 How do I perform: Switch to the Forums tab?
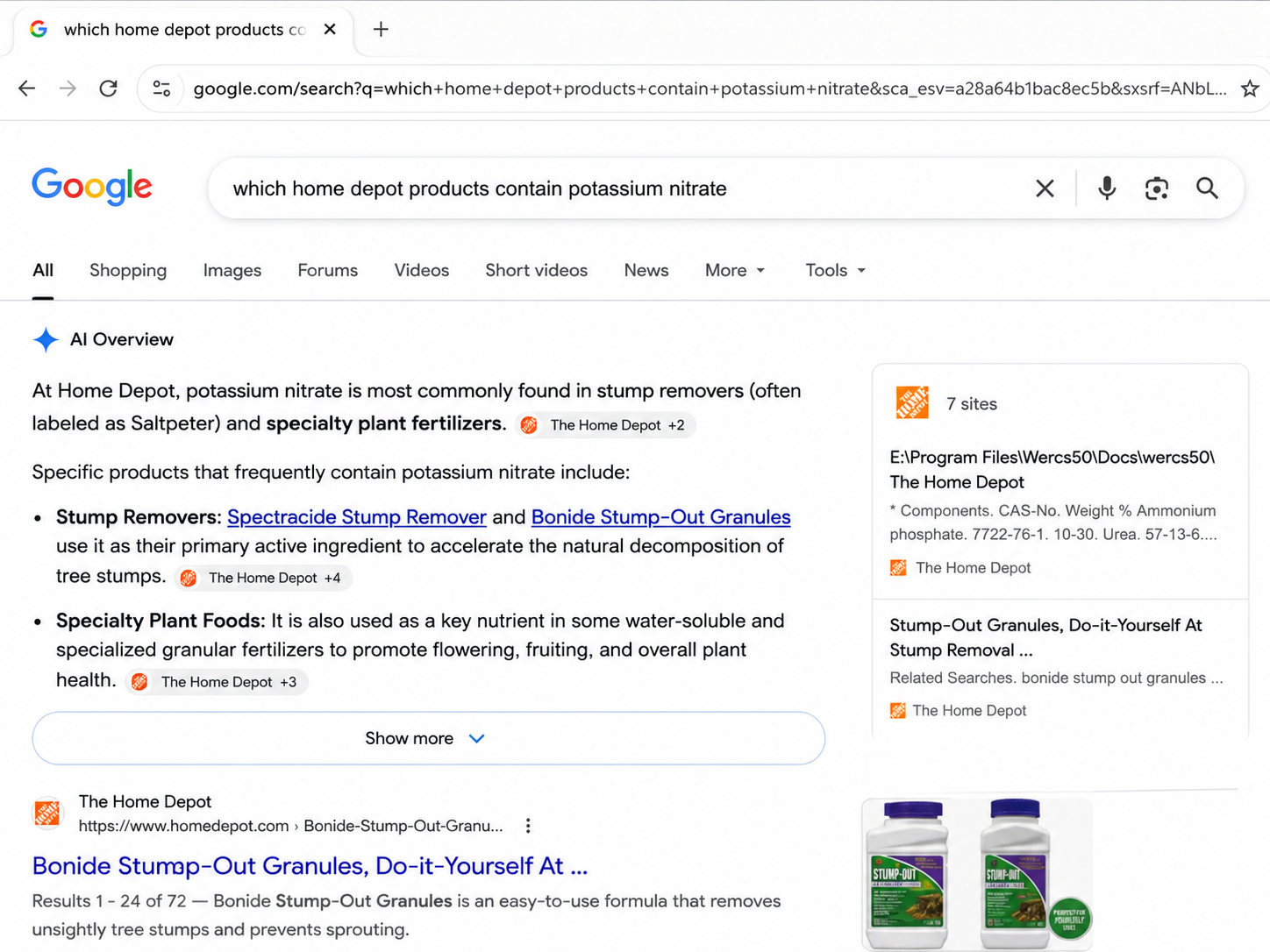click(328, 270)
